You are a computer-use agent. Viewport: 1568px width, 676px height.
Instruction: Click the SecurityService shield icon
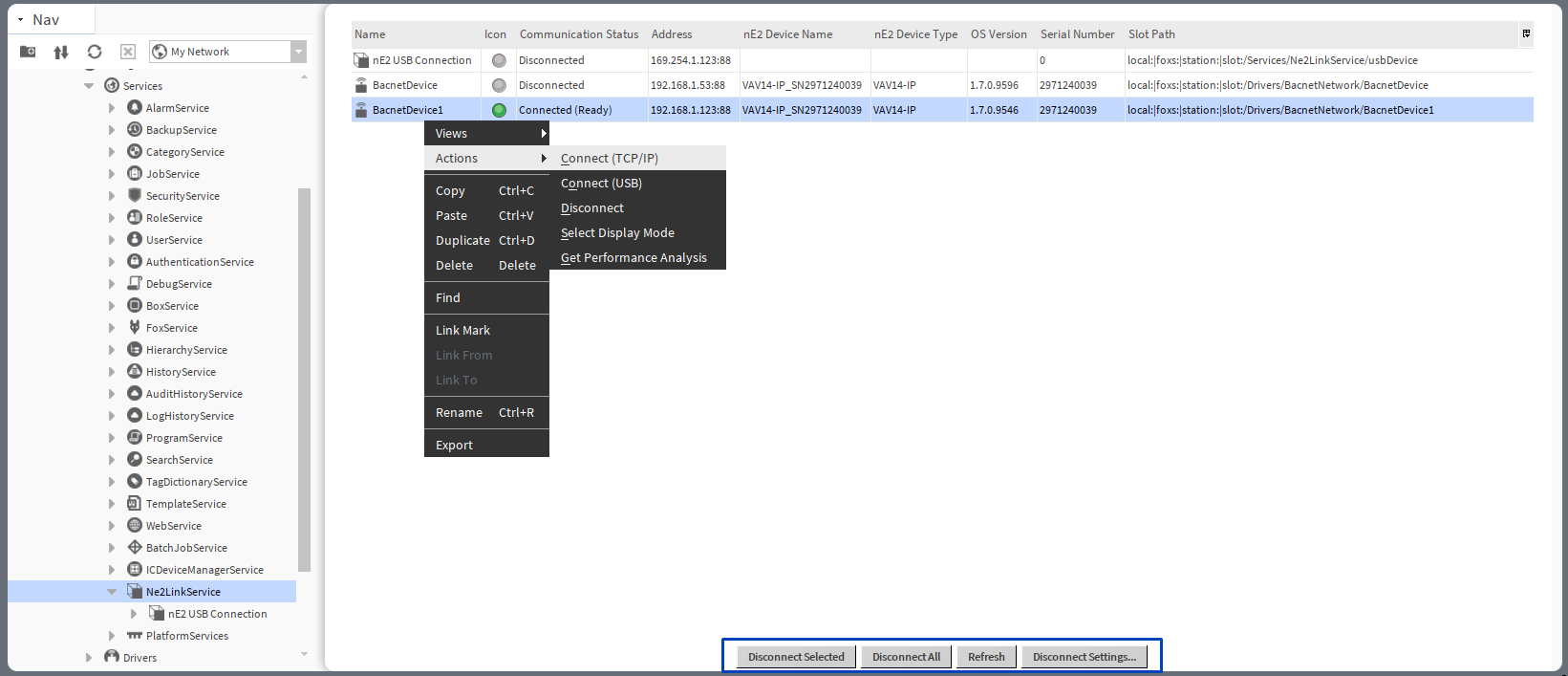point(135,196)
